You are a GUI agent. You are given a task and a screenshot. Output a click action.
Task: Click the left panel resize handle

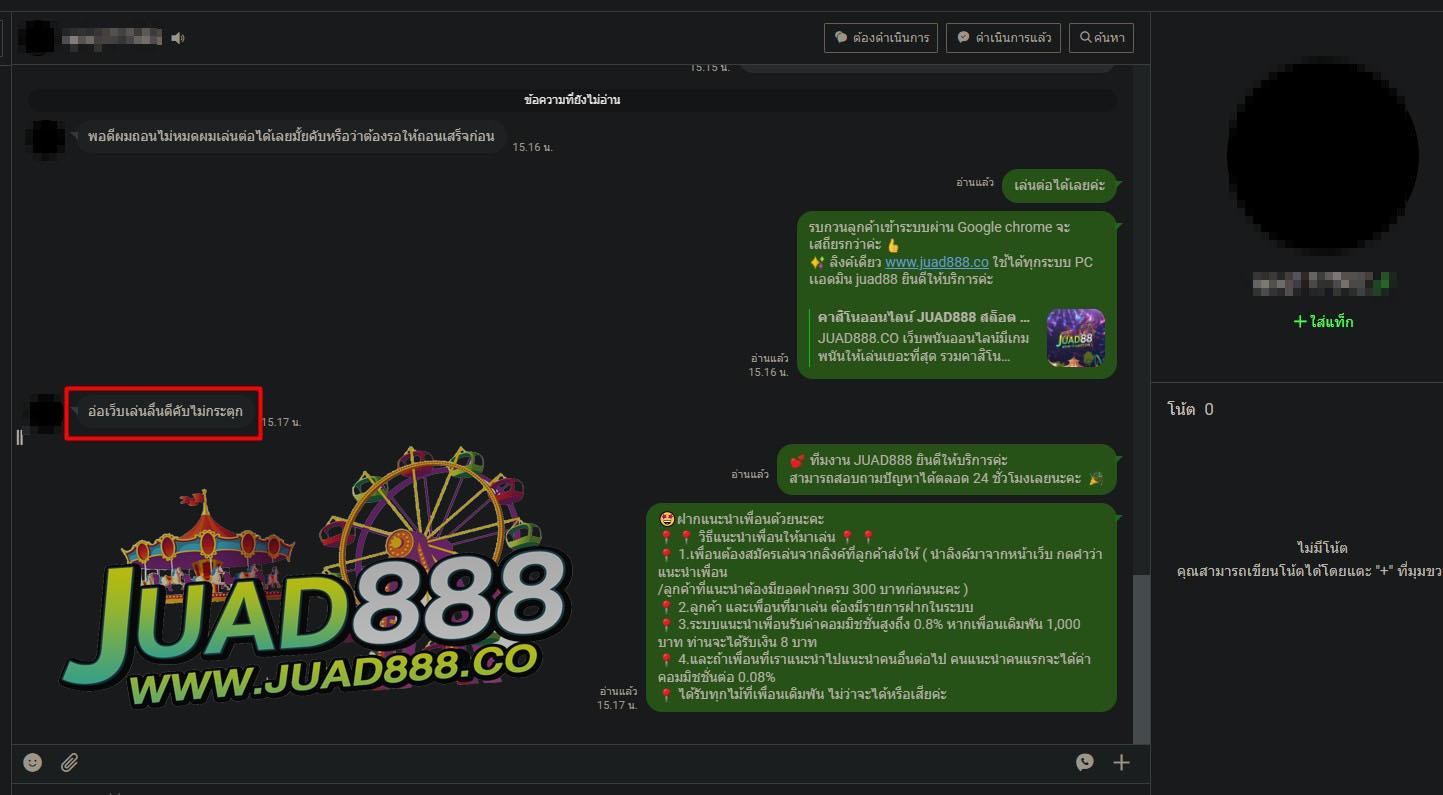(x=19, y=436)
